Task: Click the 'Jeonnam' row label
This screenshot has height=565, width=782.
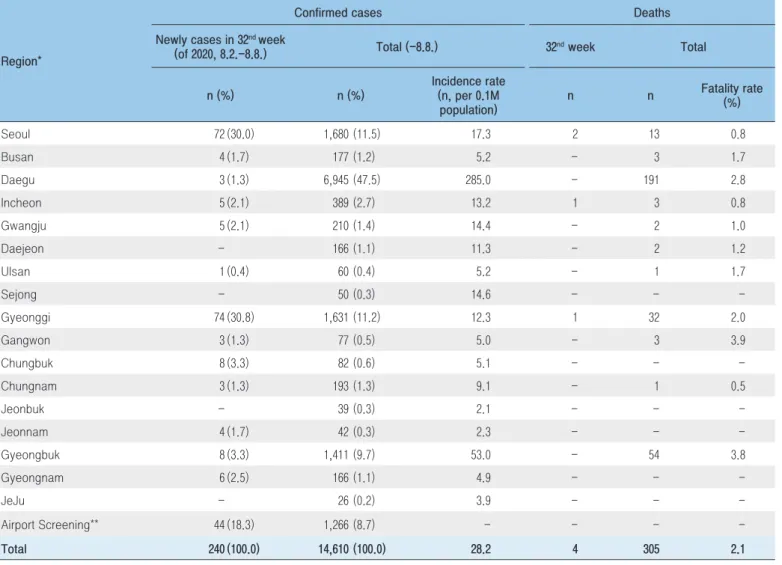Action: (24, 432)
